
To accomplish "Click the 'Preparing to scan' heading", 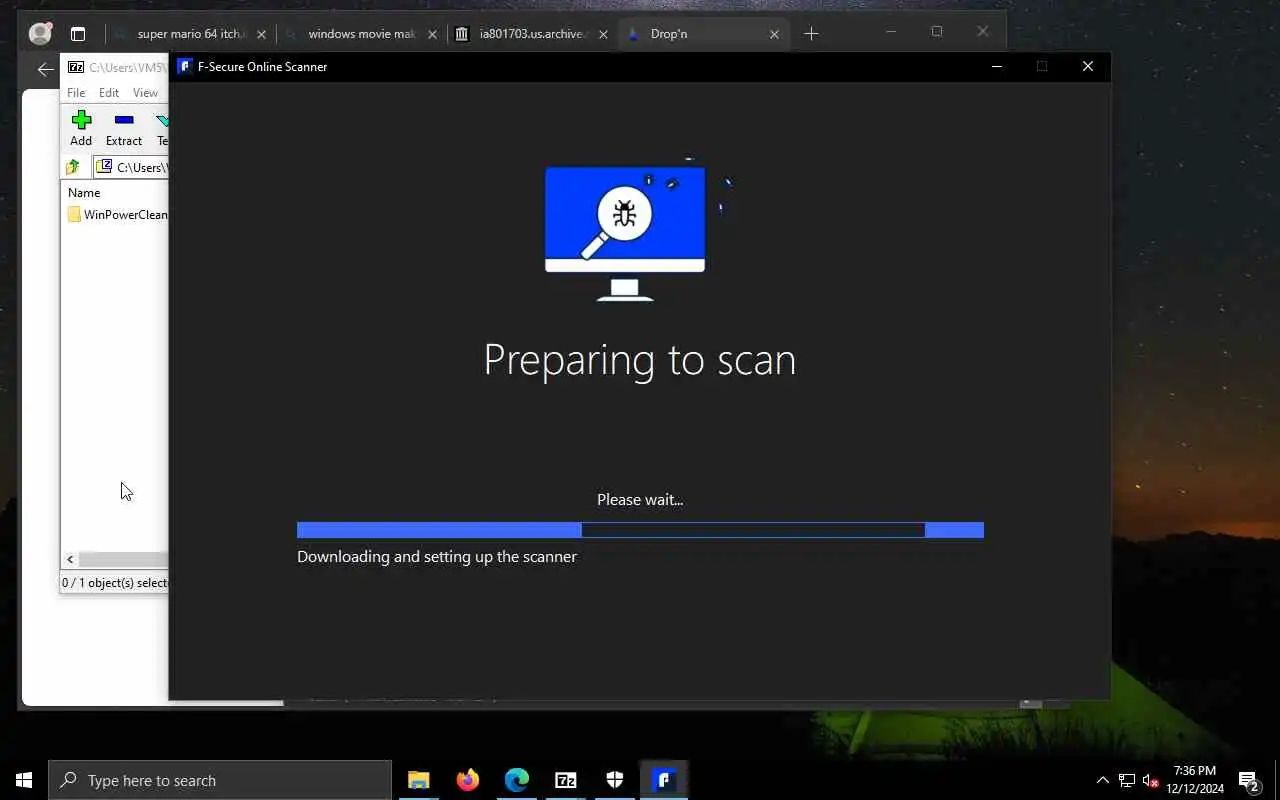I will click(640, 360).
